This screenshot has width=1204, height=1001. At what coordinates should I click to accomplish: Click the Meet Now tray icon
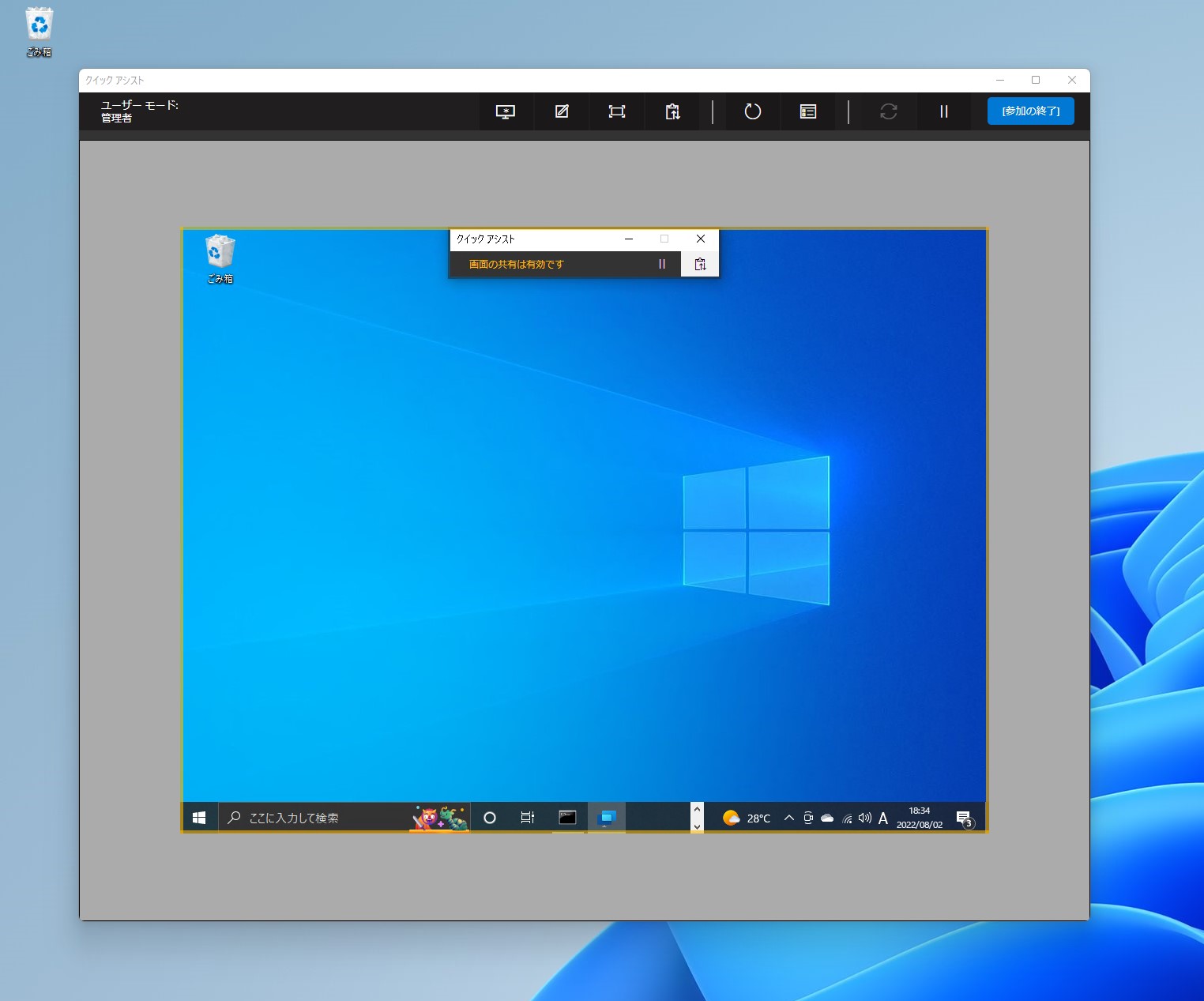point(808,818)
